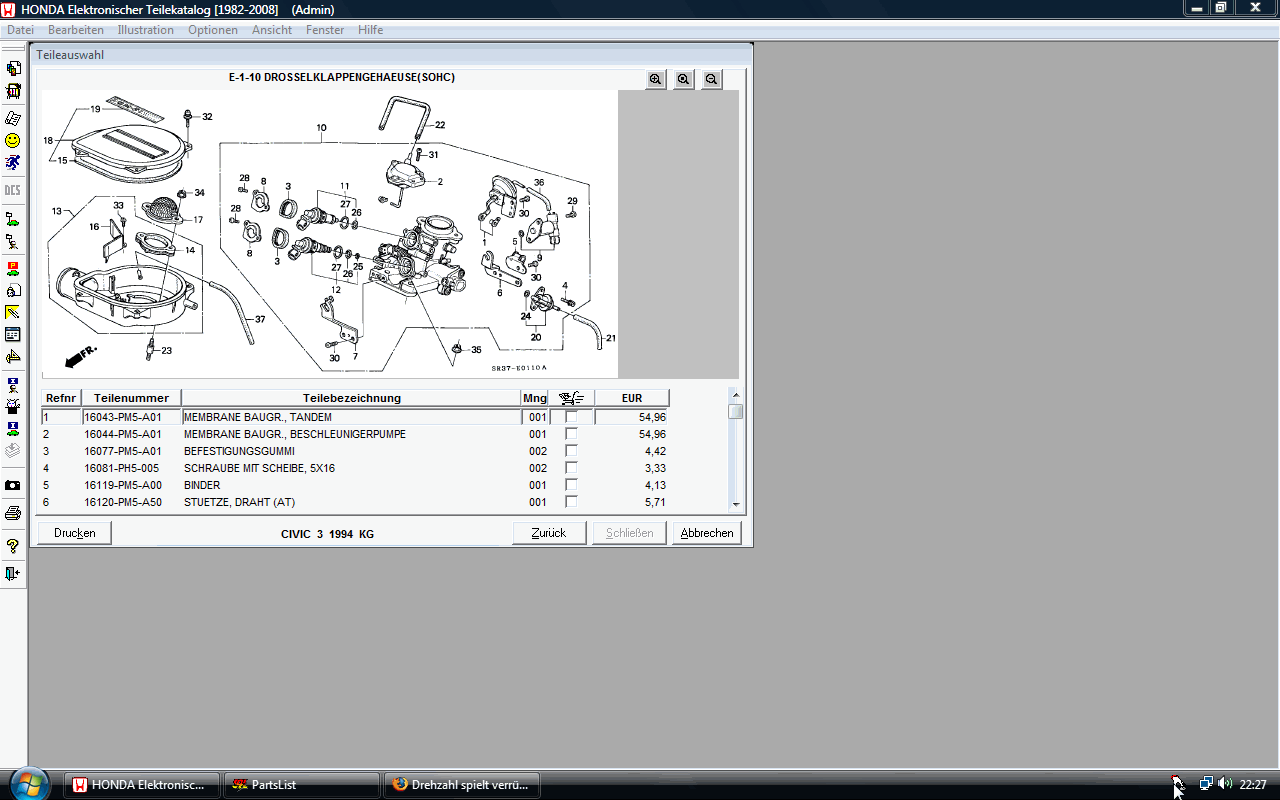
Task: Click the exit door icon
Action: pos(13,574)
